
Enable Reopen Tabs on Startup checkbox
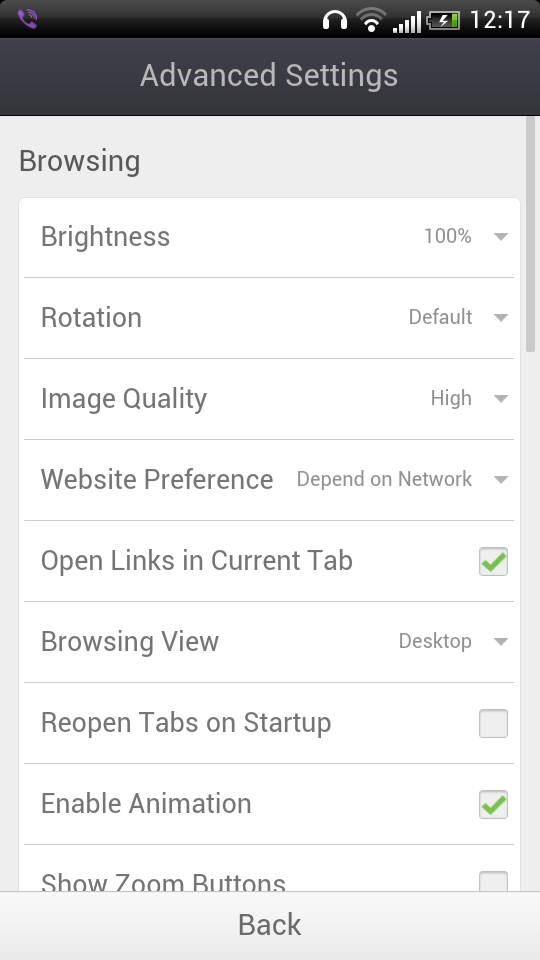click(493, 723)
